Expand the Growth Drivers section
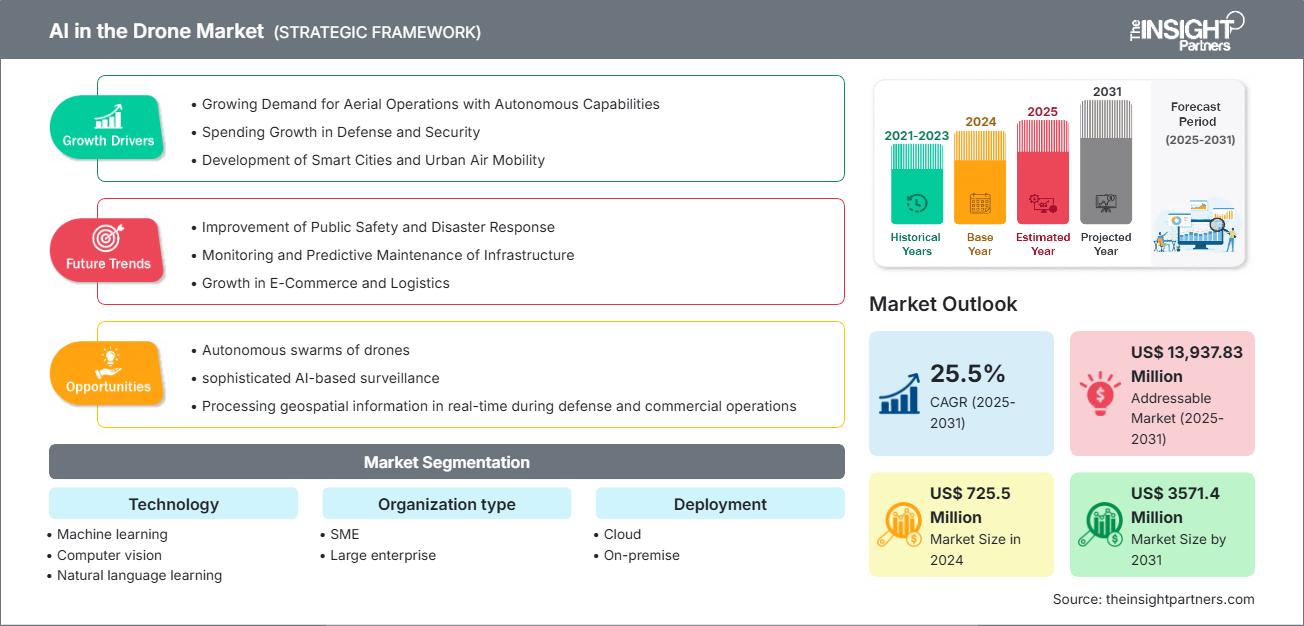The width and height of the screenshot is (1304, 626). click(x=106, y=128)
